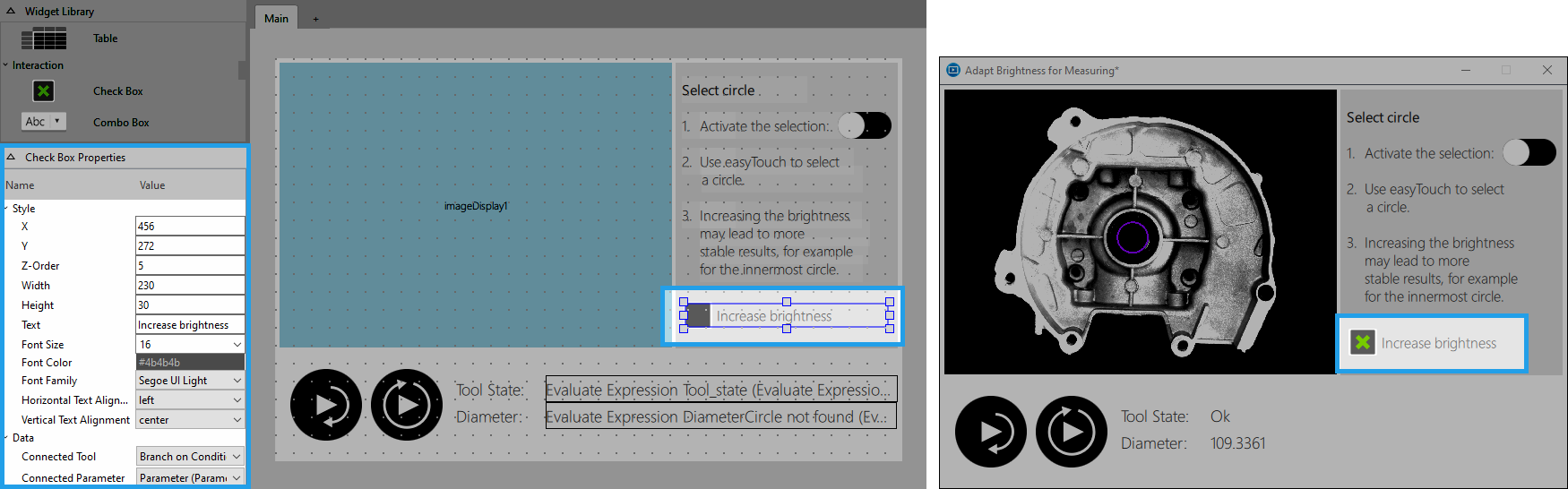Add a new tab with plus button

[x=315, y=19]
